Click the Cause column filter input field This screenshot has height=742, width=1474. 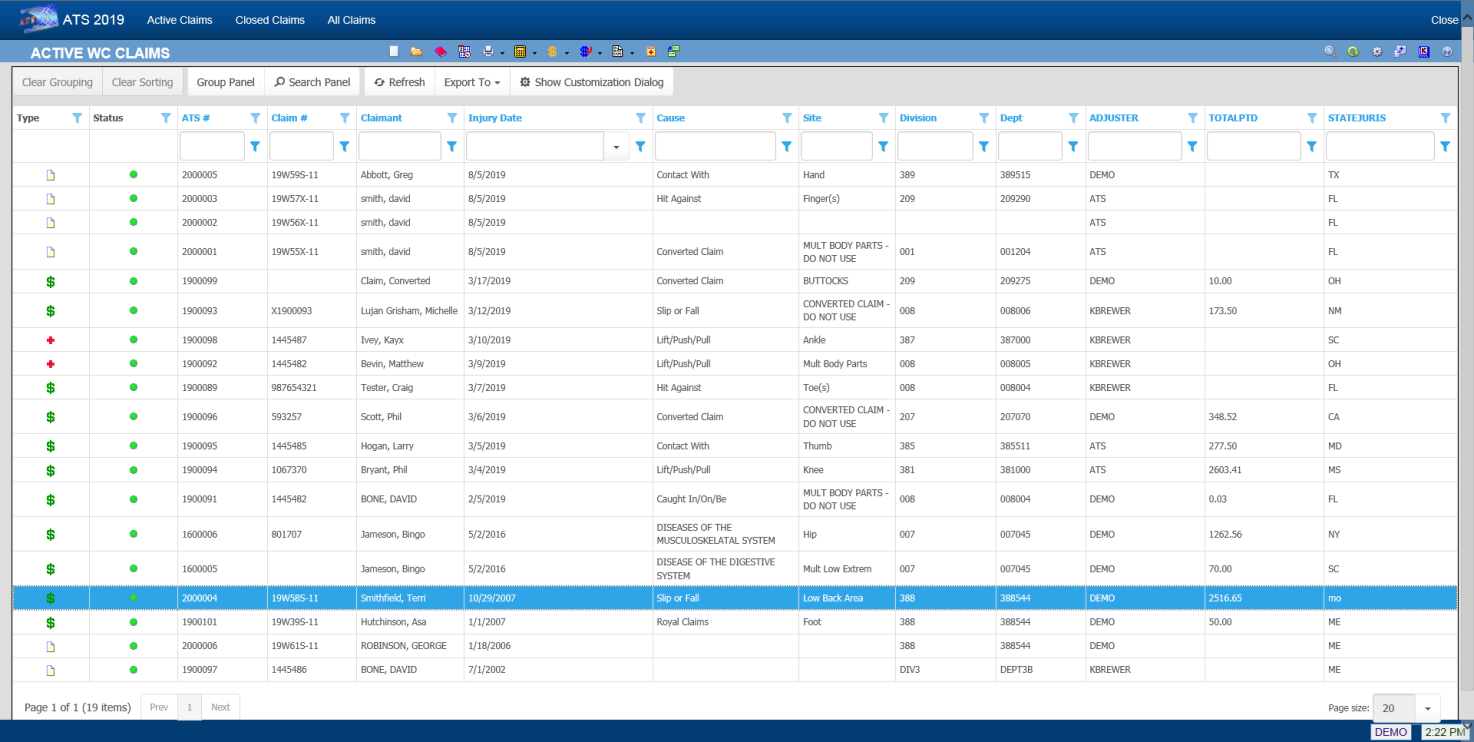click(715, 147)
